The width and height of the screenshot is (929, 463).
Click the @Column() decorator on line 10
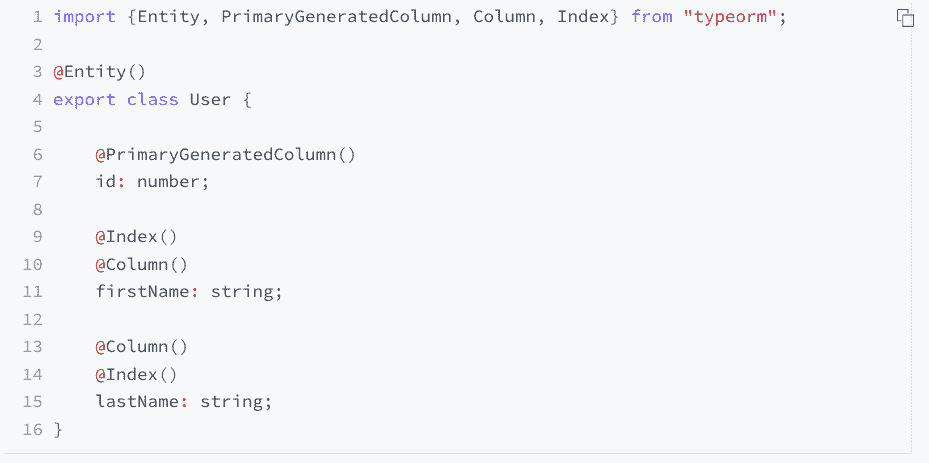(x=141, y=264)
